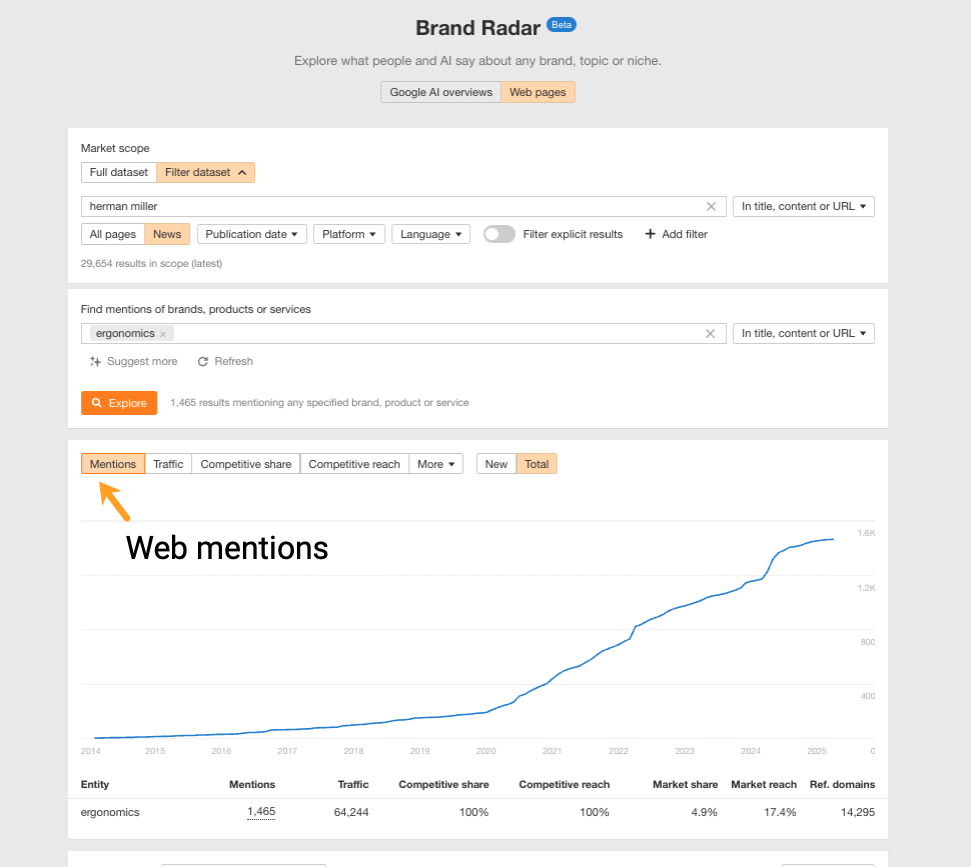971x867 pixels.
Task: Click the 2024 label on chart axis
Action: pos(751,751)
